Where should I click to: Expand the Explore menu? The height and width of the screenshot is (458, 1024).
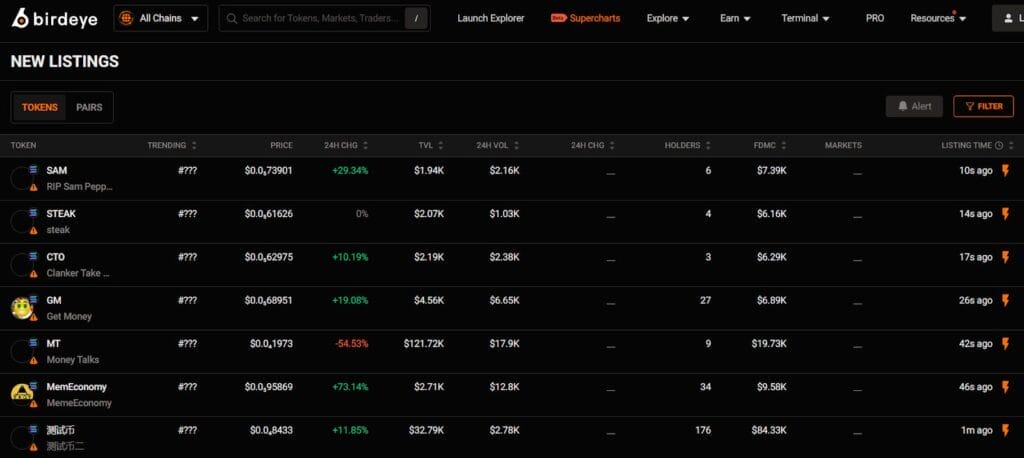[668, 18]
